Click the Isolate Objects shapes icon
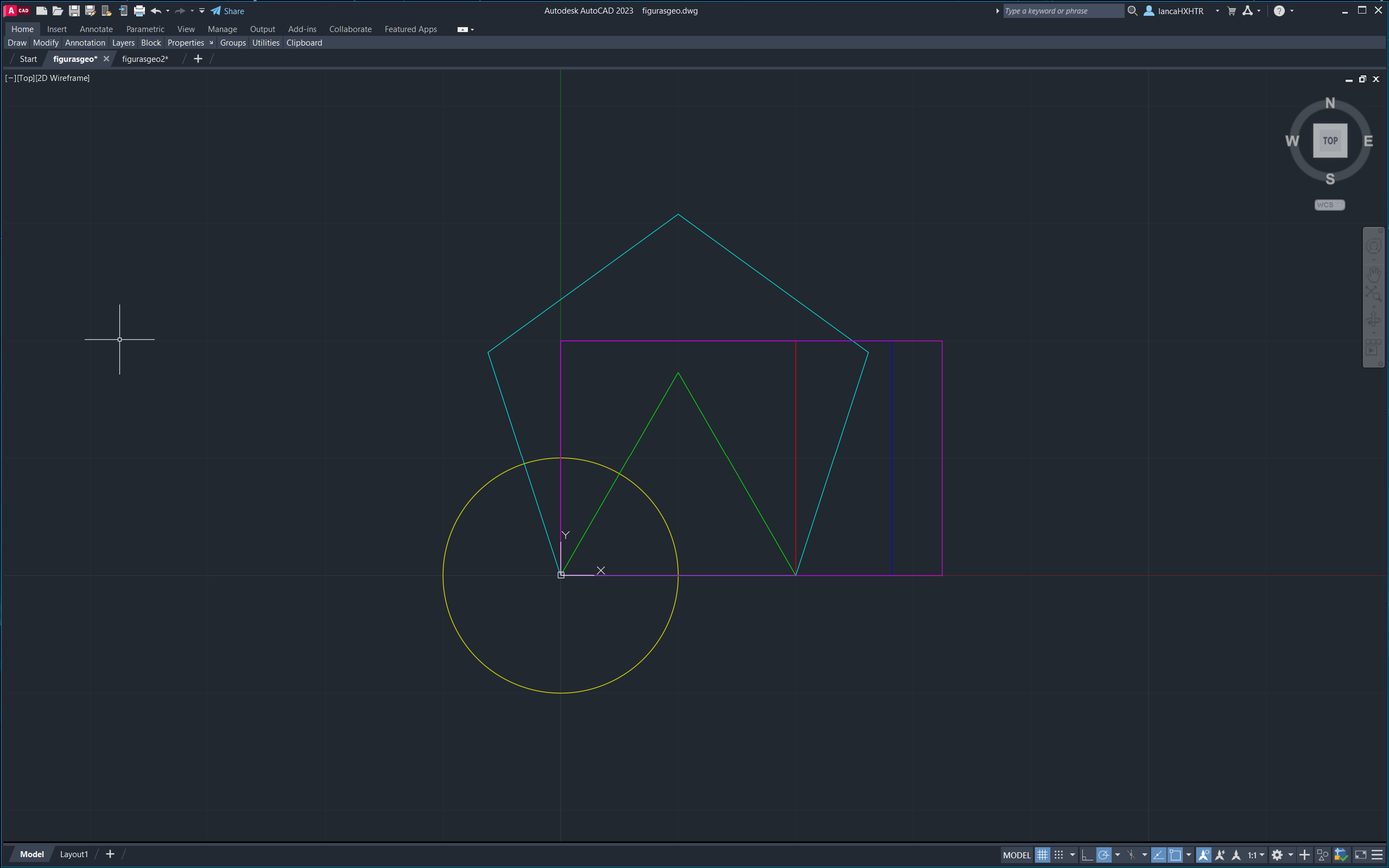This screenshot has height=868, width=1389. (x=1322, y=854)
